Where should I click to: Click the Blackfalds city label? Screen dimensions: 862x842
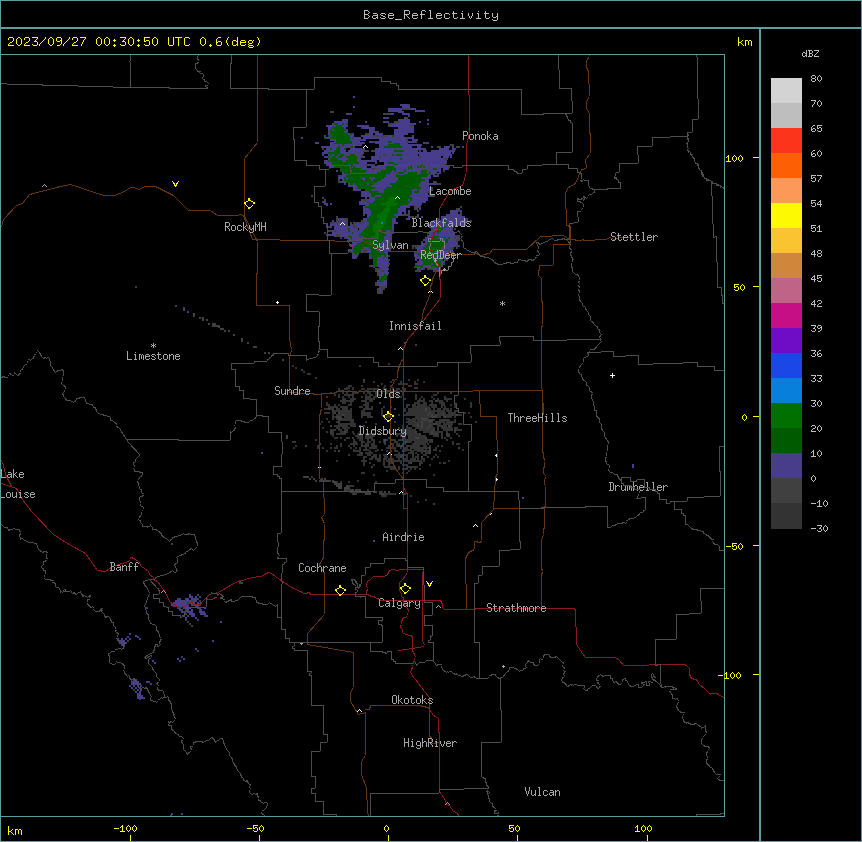[441, 223]
